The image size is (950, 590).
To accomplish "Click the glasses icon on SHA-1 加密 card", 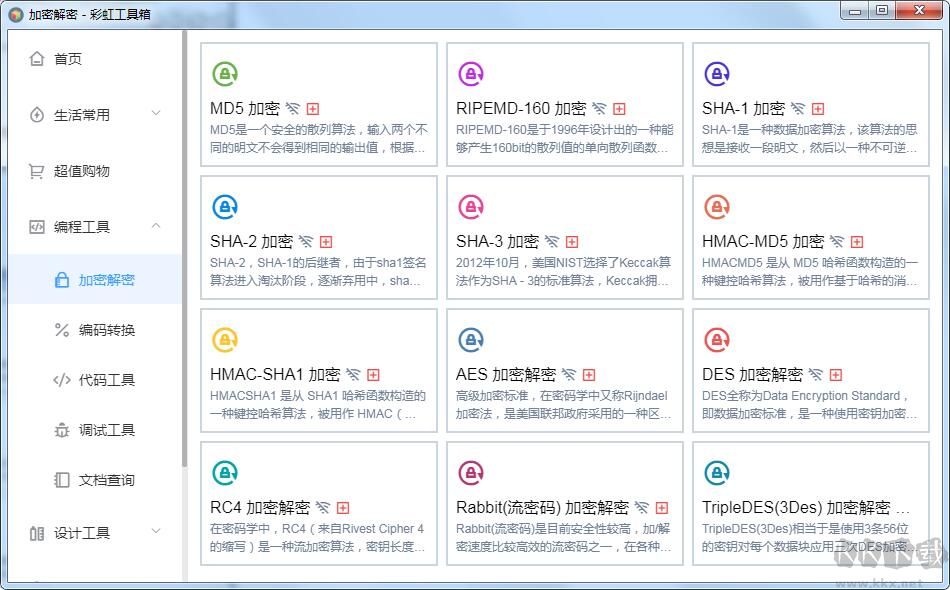I will pos(796,108).
